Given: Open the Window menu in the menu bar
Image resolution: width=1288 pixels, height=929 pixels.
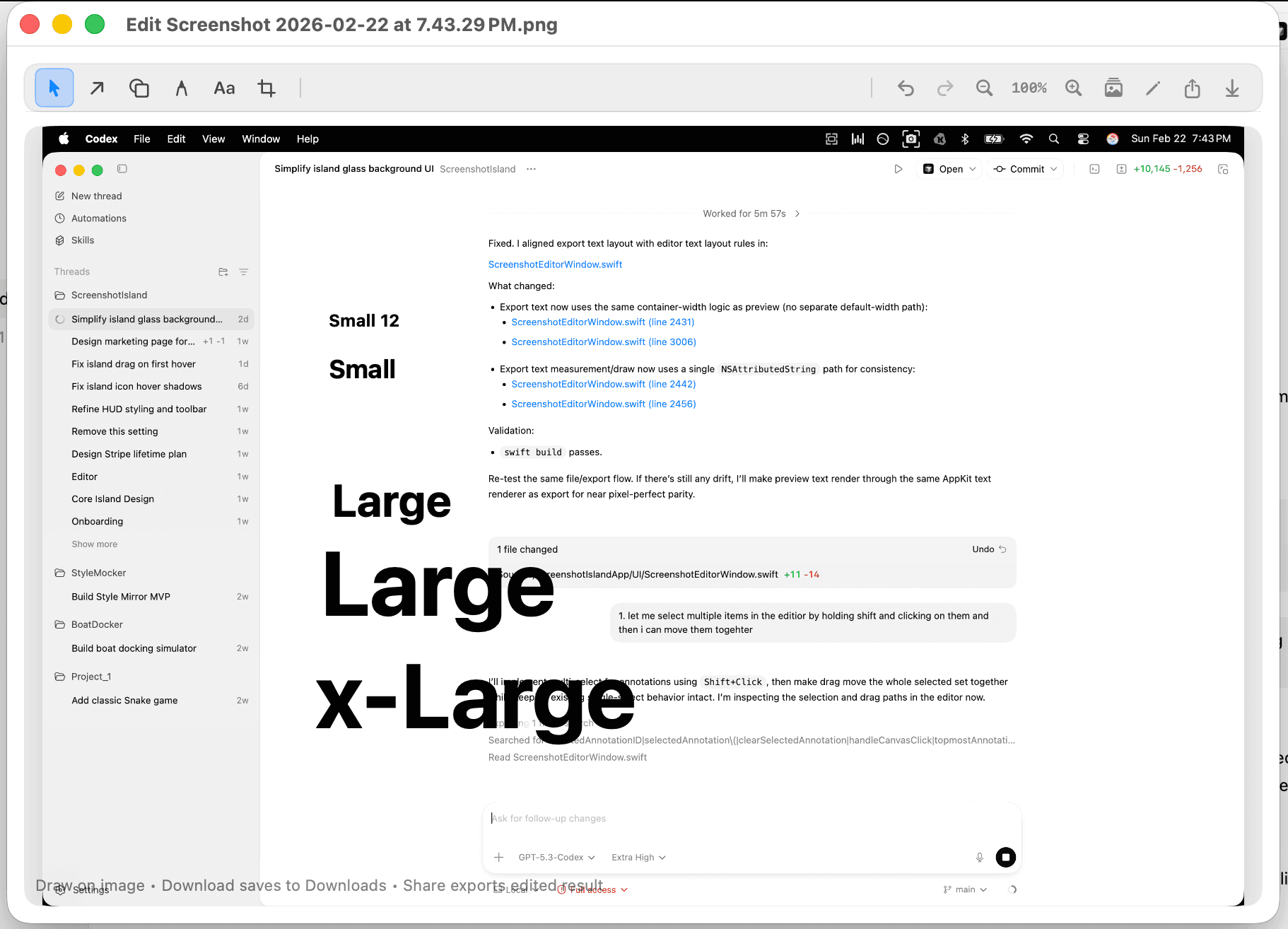Looking at the screenshot, I should tap(260, 139).
